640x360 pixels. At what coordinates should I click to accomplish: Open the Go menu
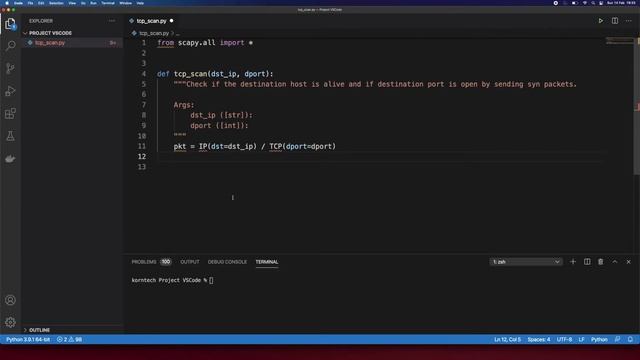click(x=83, y=3)
